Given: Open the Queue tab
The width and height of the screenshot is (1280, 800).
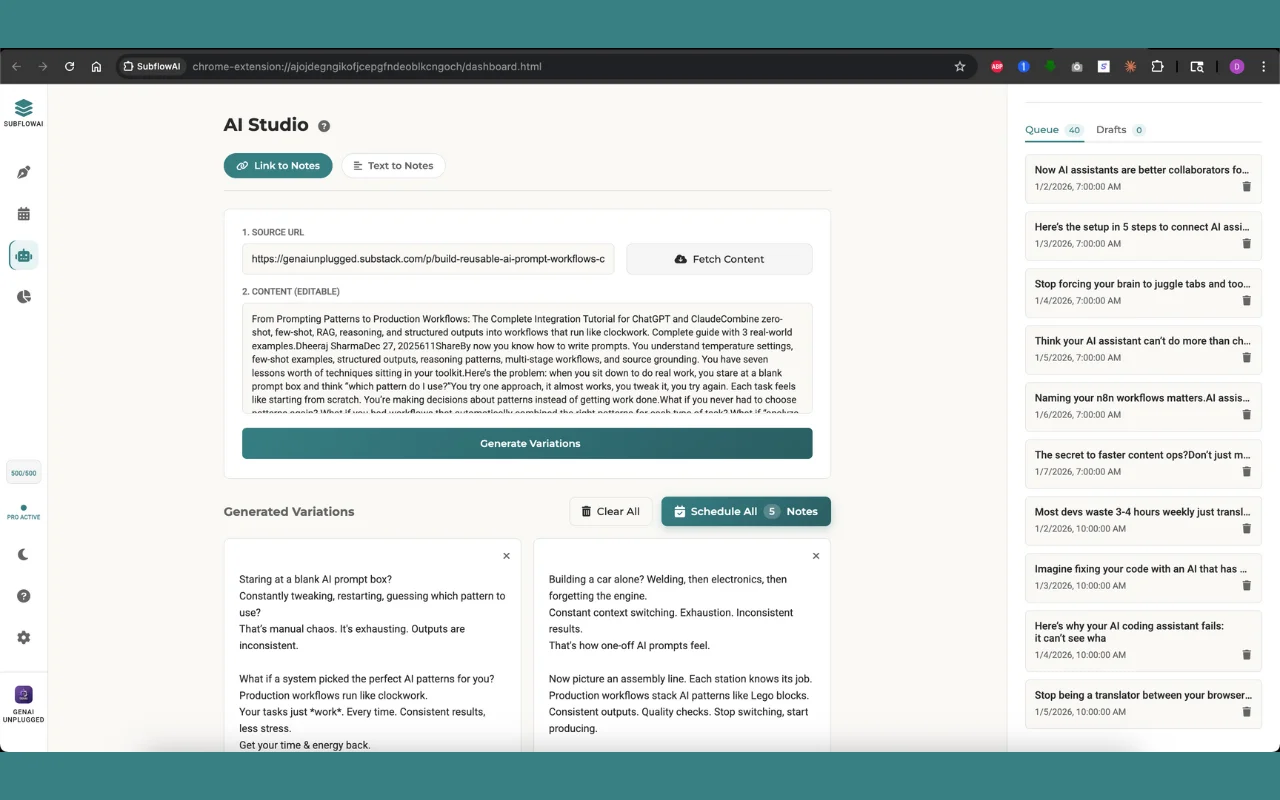Looking at the screenshot, I should (1040, 129).
